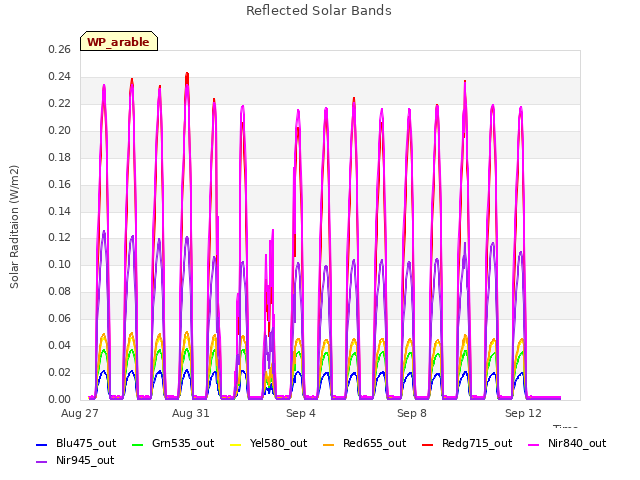
Task: Click the purple Nir945_out legend swatch
Action: point(42,462)
